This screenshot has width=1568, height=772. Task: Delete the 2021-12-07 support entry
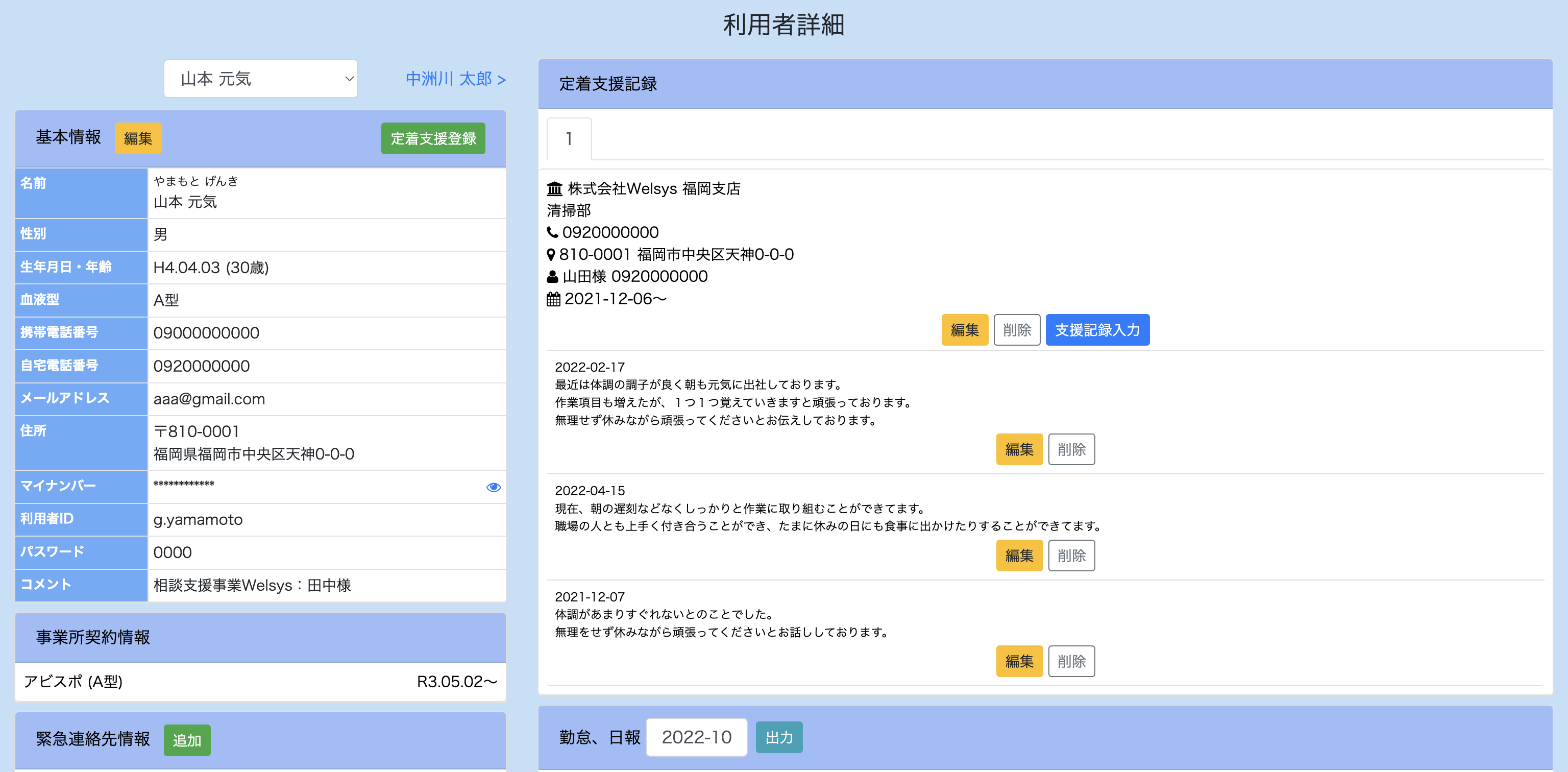click(1071, 661)
